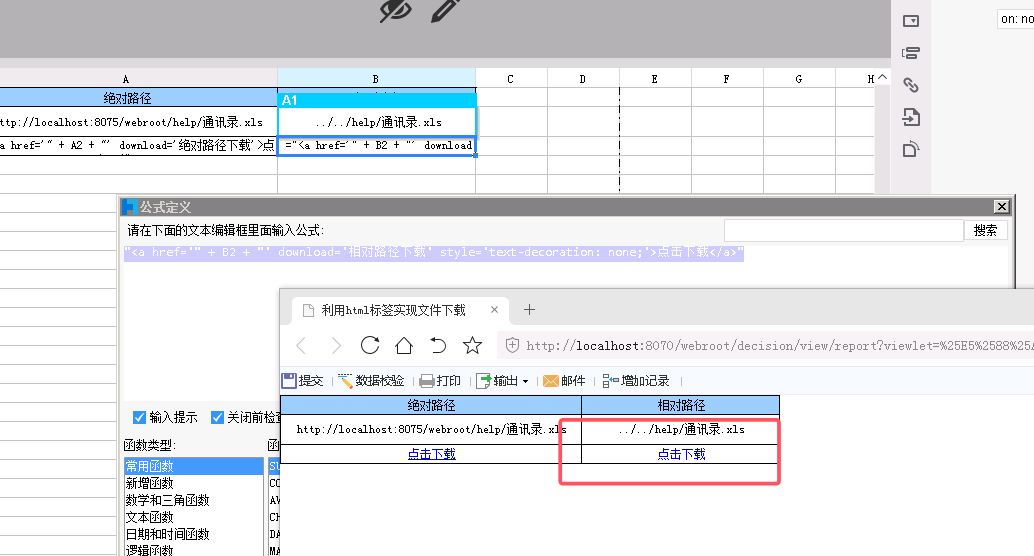Open the hyperlink chain icon in sidebar

pyautogui.click(x=911, y=85)
